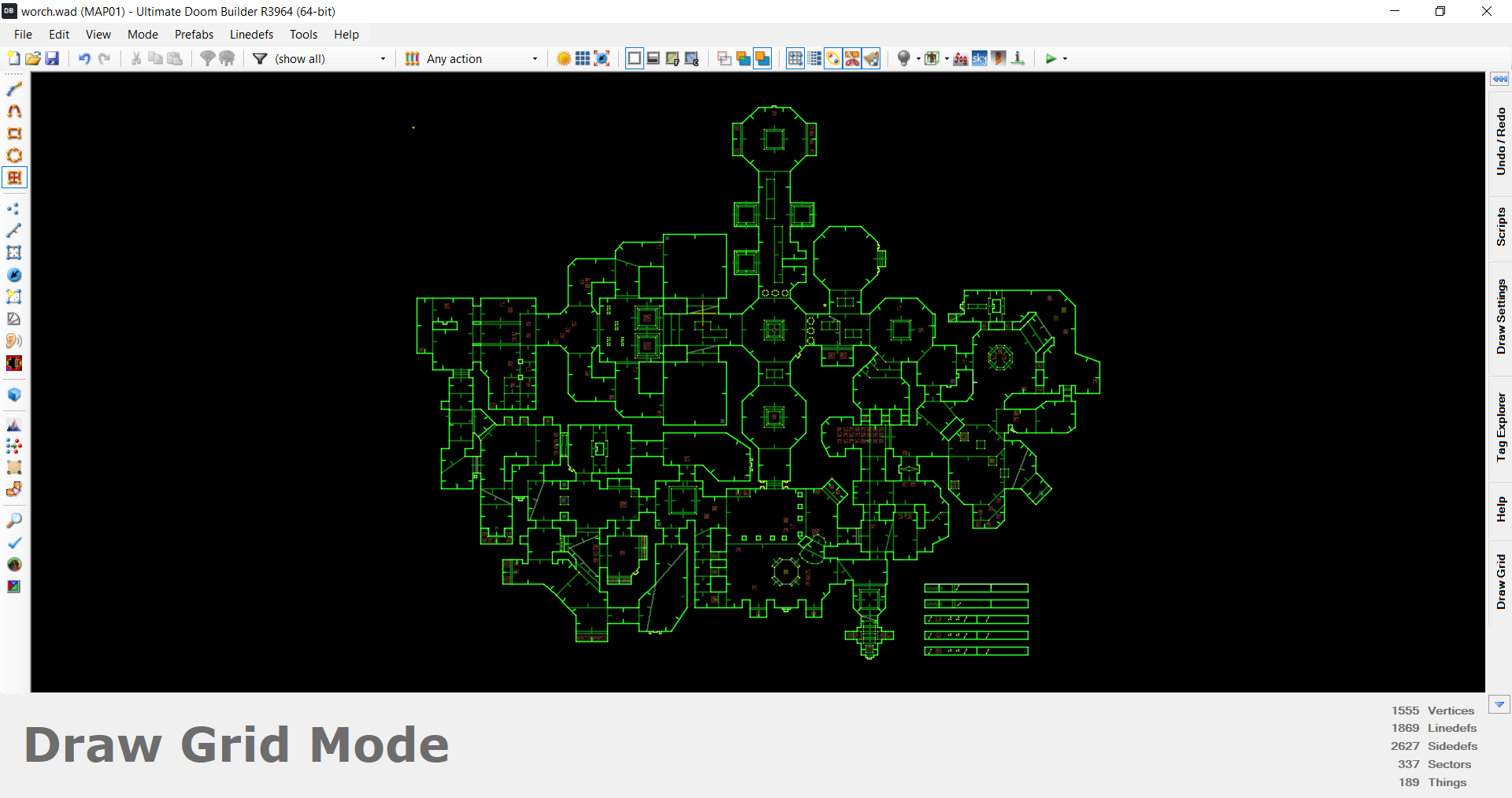Toggle Merge Geometry ellipse button
The image size is (1512, 798).
click(x=833, y=58)
